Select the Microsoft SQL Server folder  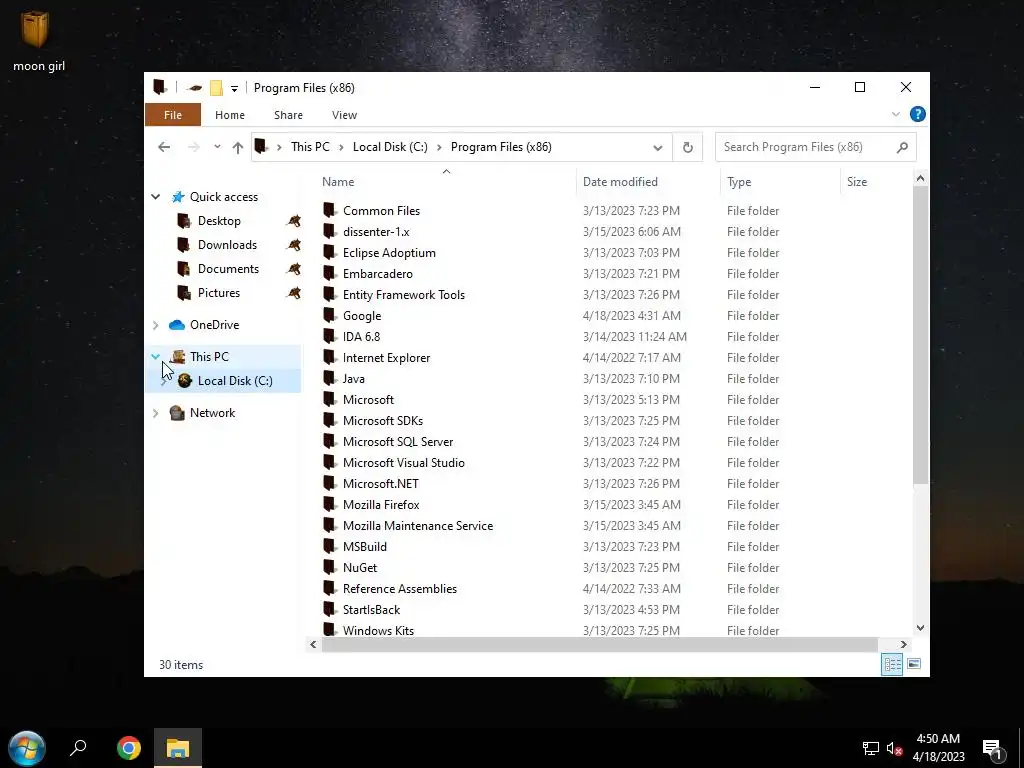[x=398, y=441]
